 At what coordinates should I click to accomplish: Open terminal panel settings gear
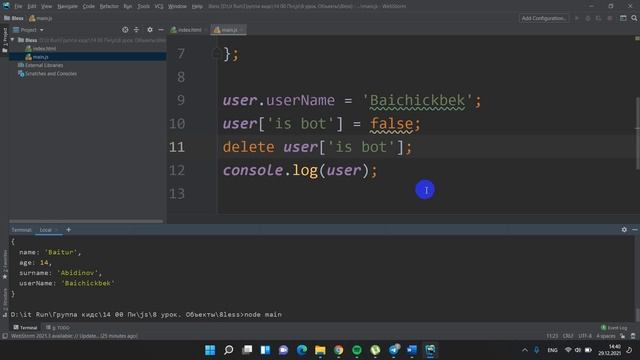click(x=624, y=230)
